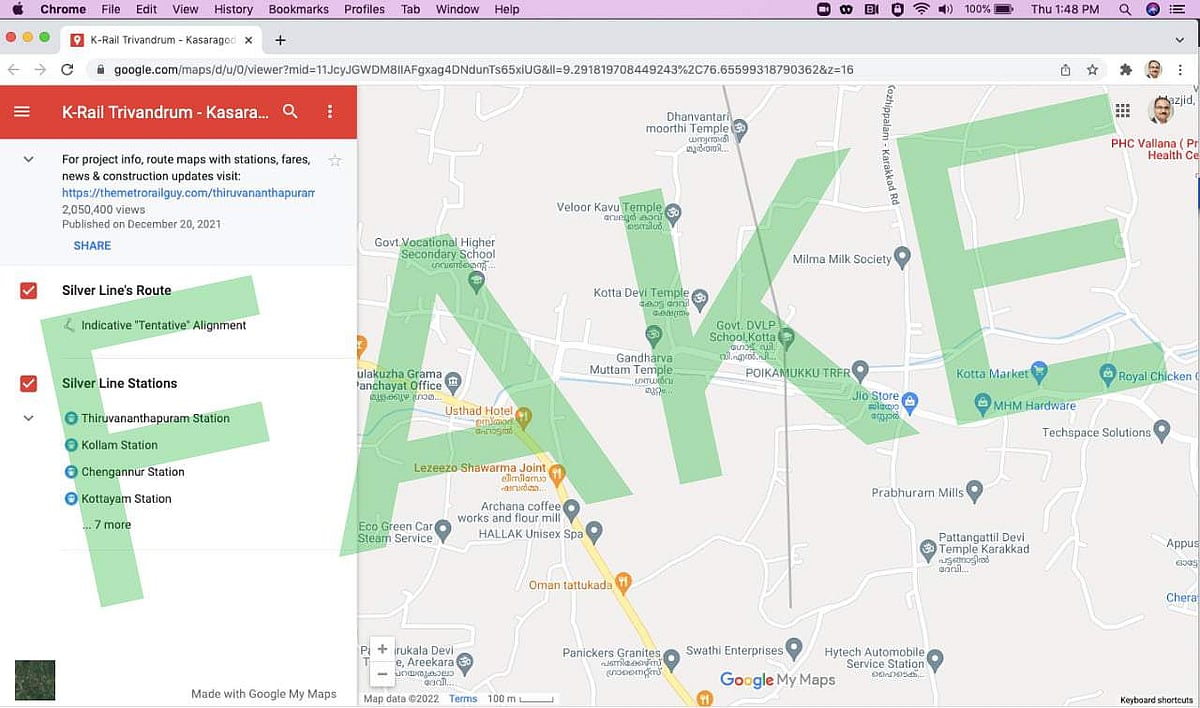Share the page from address bar

point(1066,70)
